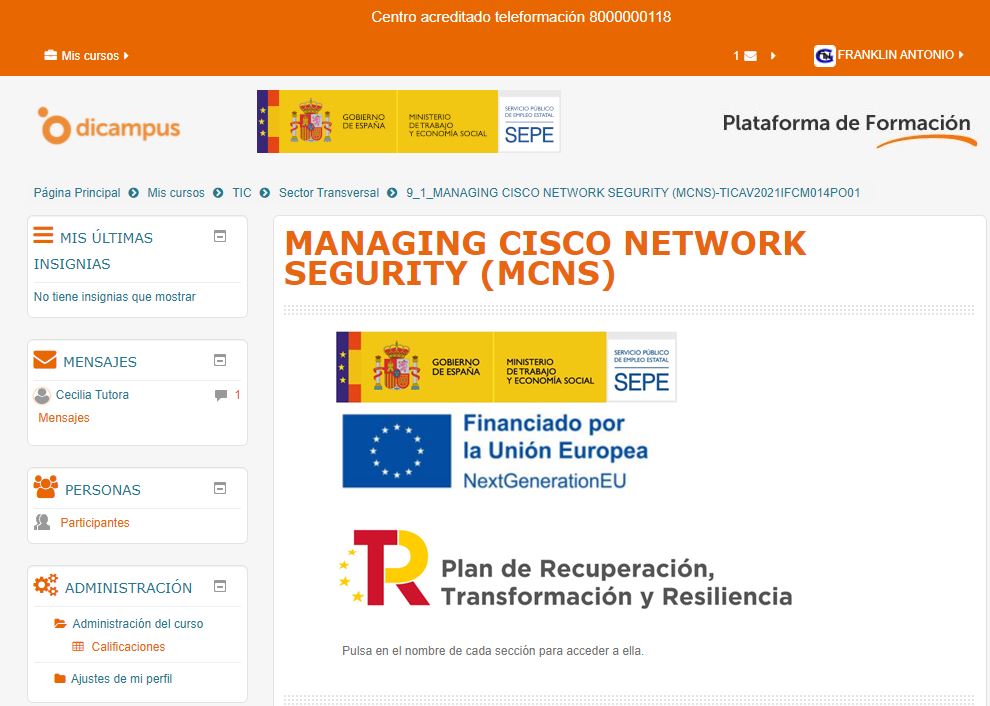This screenshot has width=990, height=706.
Task: Open the Mensajes link in messages block
Action: [x=64, y=417]
